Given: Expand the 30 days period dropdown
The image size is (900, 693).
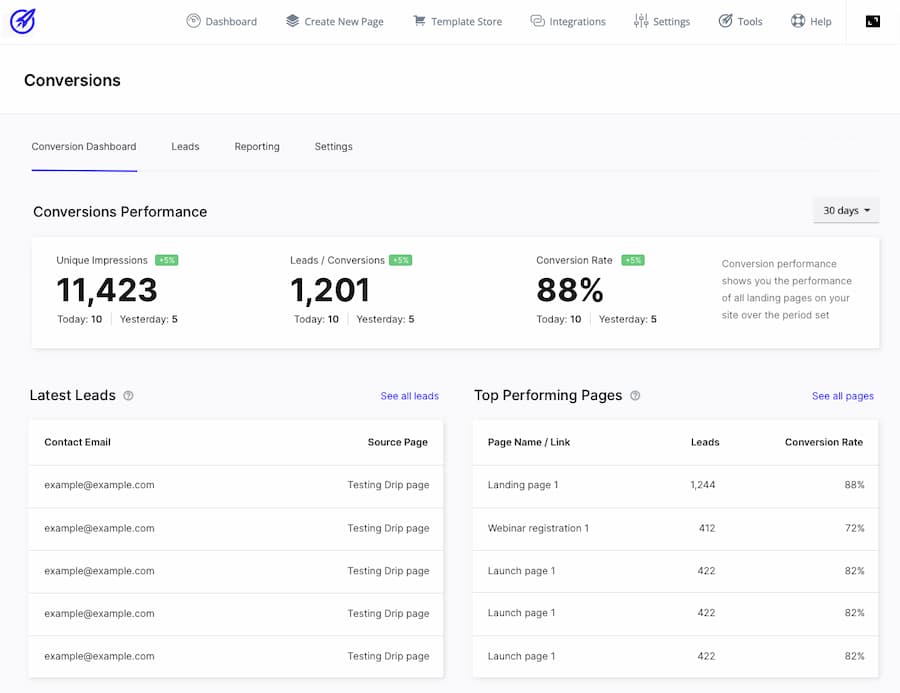Looking at the screenshot, I should point(846,210).
